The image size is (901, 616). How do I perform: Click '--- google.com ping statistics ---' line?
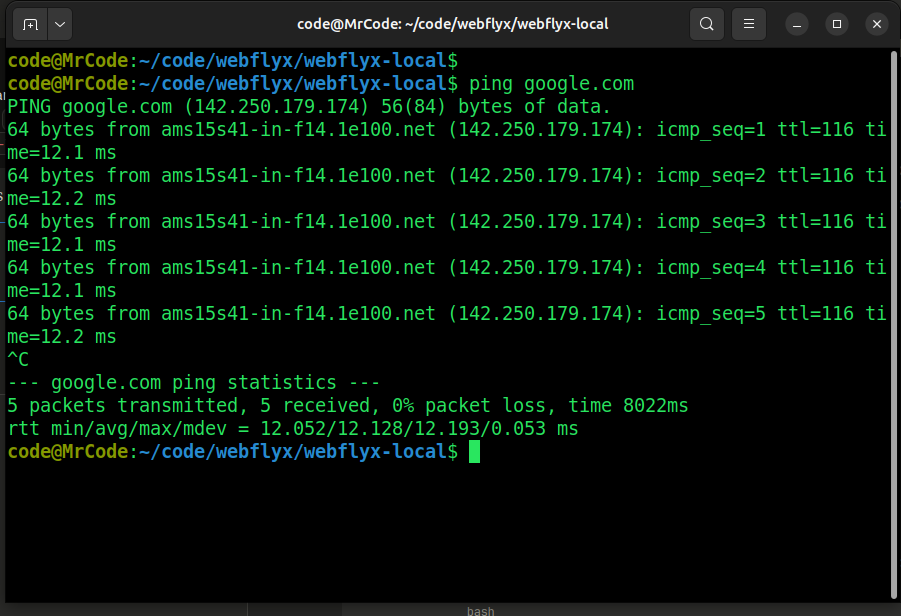[x=194, y=383]
